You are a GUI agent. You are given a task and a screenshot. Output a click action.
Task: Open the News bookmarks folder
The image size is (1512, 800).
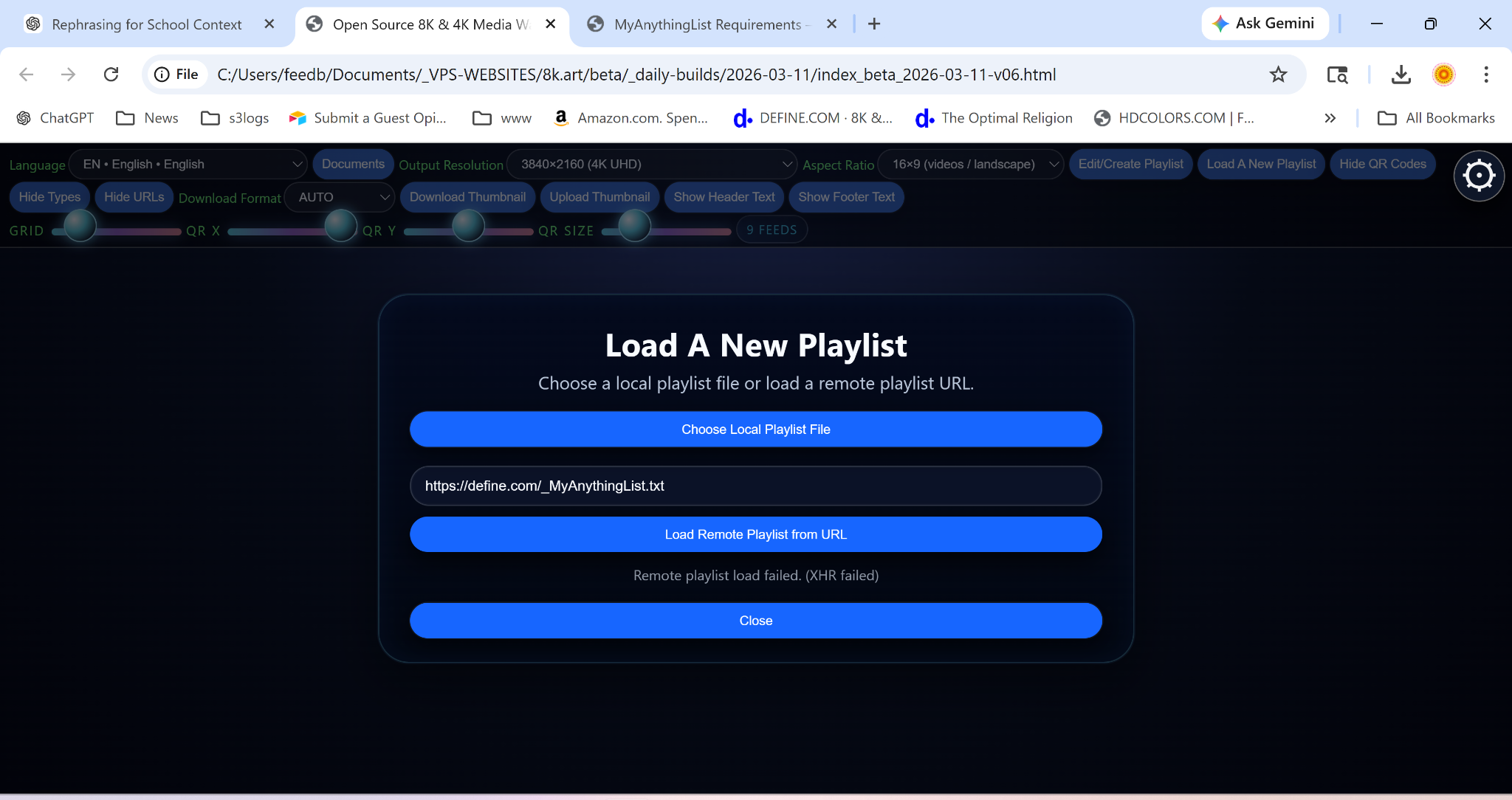147,118
